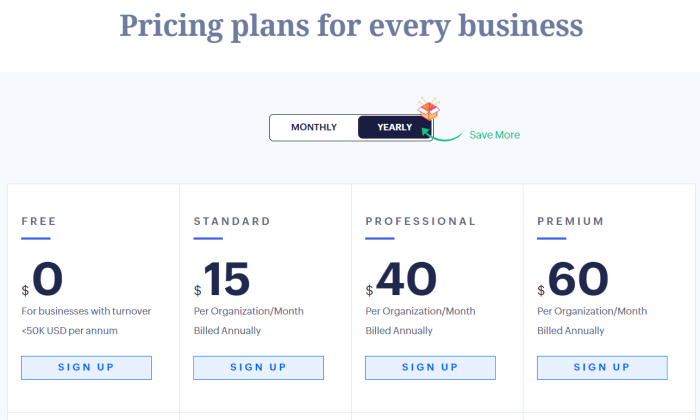This screenshot has height=420, width=700.
Task: Click the Professional plan heading
Action: coord(421,221)
